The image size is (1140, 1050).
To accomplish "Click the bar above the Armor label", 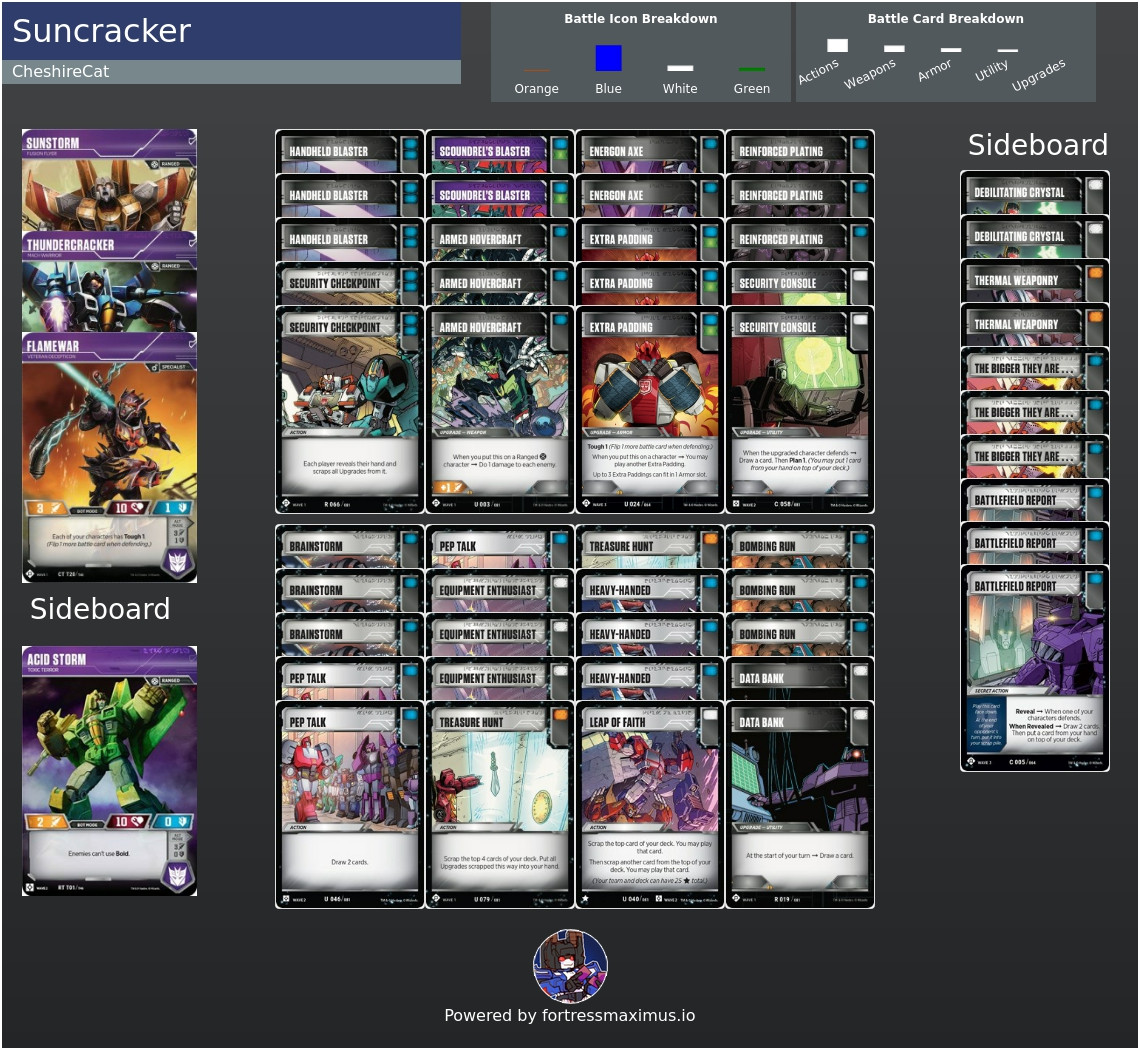I will (x=951, y=49).
